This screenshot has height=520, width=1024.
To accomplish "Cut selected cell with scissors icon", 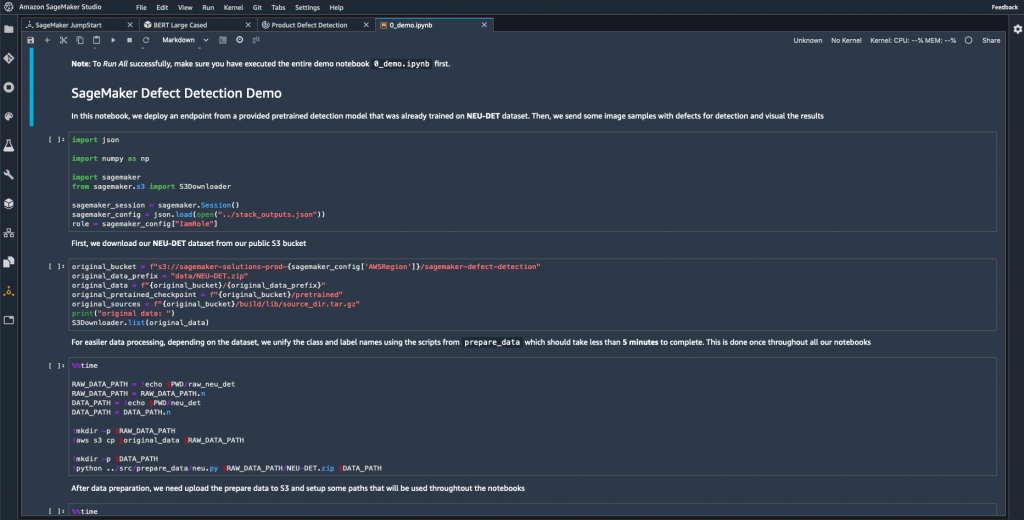I will coord(63,40).
